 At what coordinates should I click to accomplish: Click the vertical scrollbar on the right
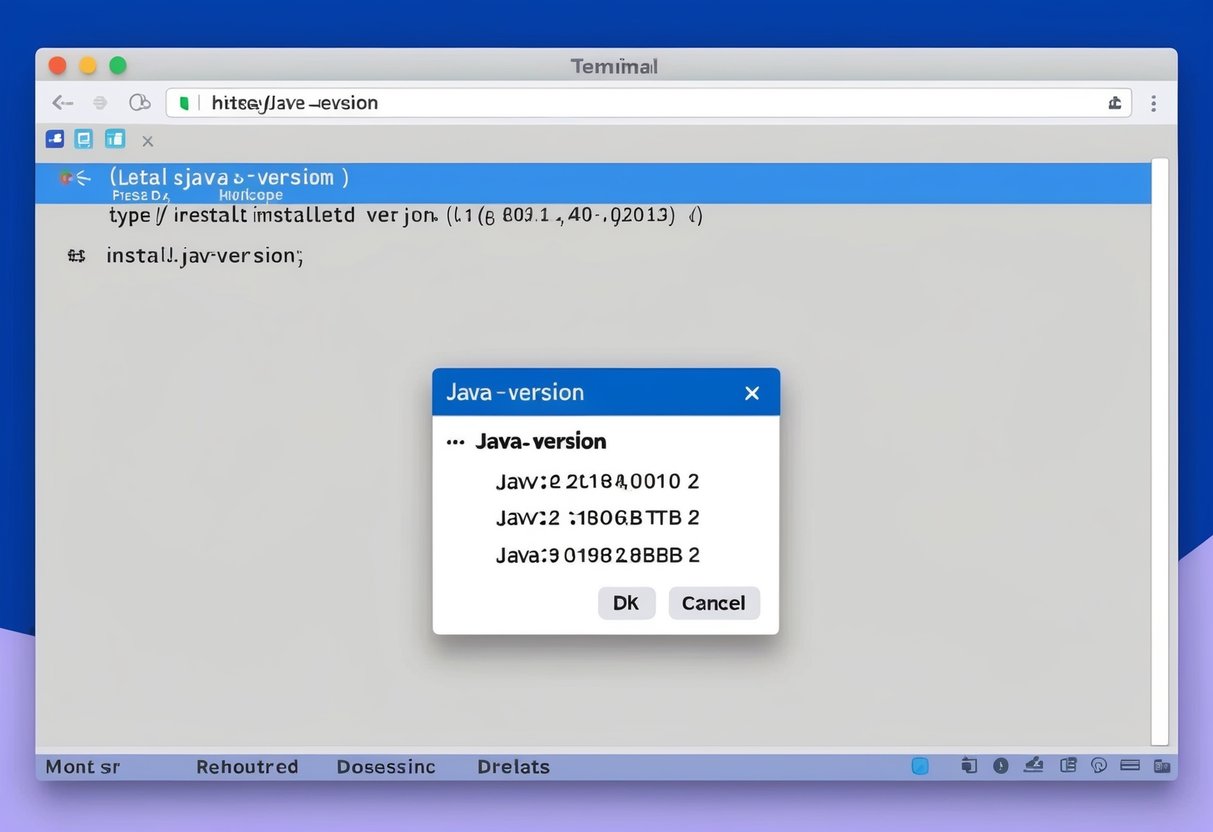pyautogui.click(x=1160, y=450)
